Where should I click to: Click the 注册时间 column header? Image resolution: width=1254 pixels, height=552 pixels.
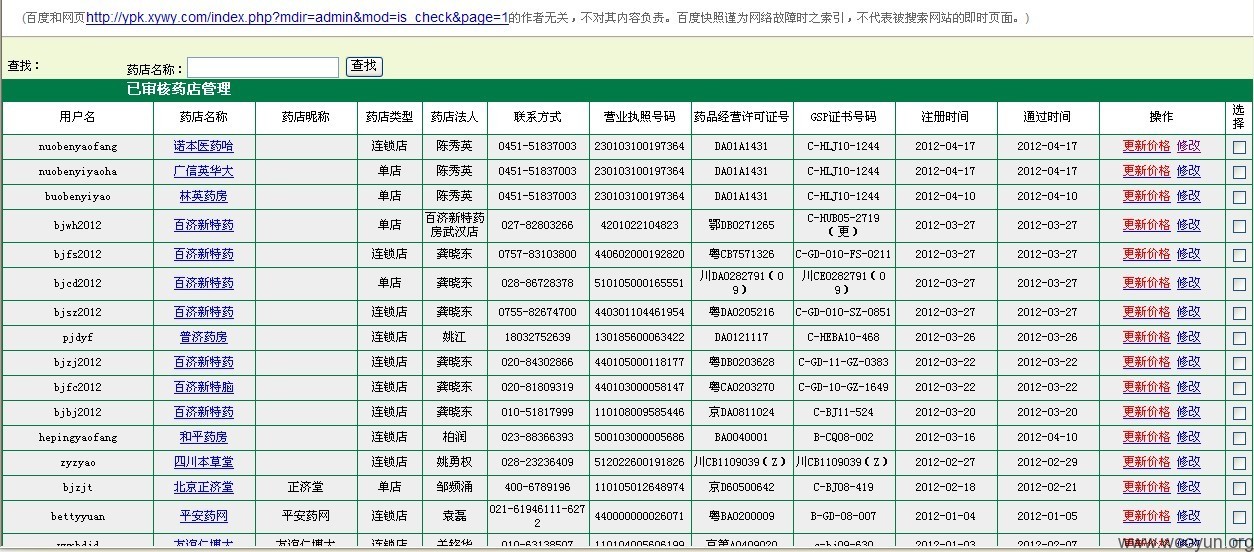(945, 117)
